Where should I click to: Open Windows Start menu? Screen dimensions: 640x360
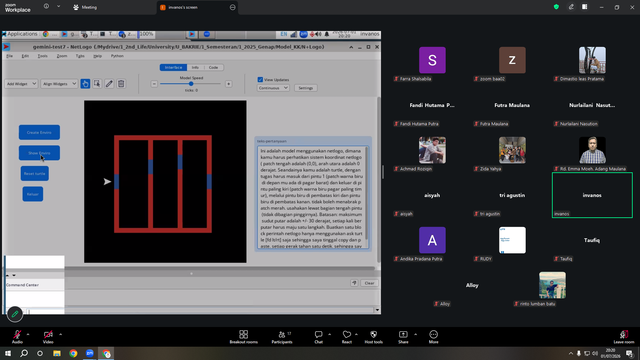tap(8, 353)
